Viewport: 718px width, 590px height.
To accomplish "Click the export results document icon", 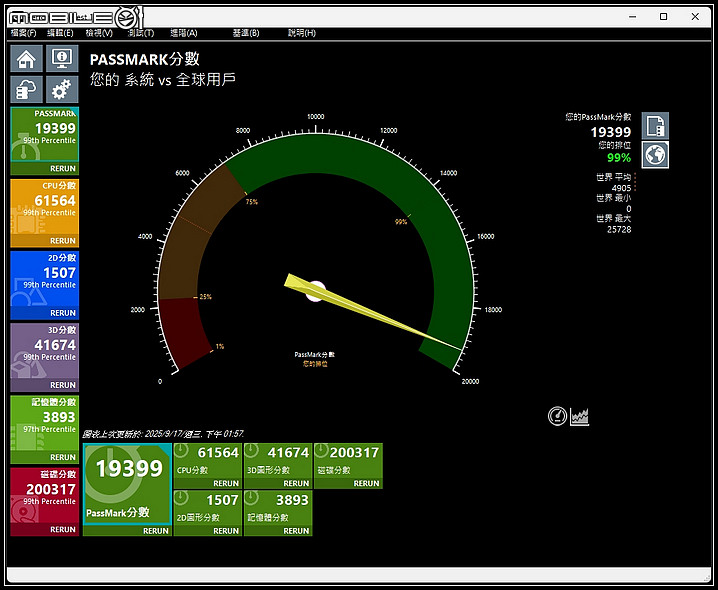I will [655, 126].
